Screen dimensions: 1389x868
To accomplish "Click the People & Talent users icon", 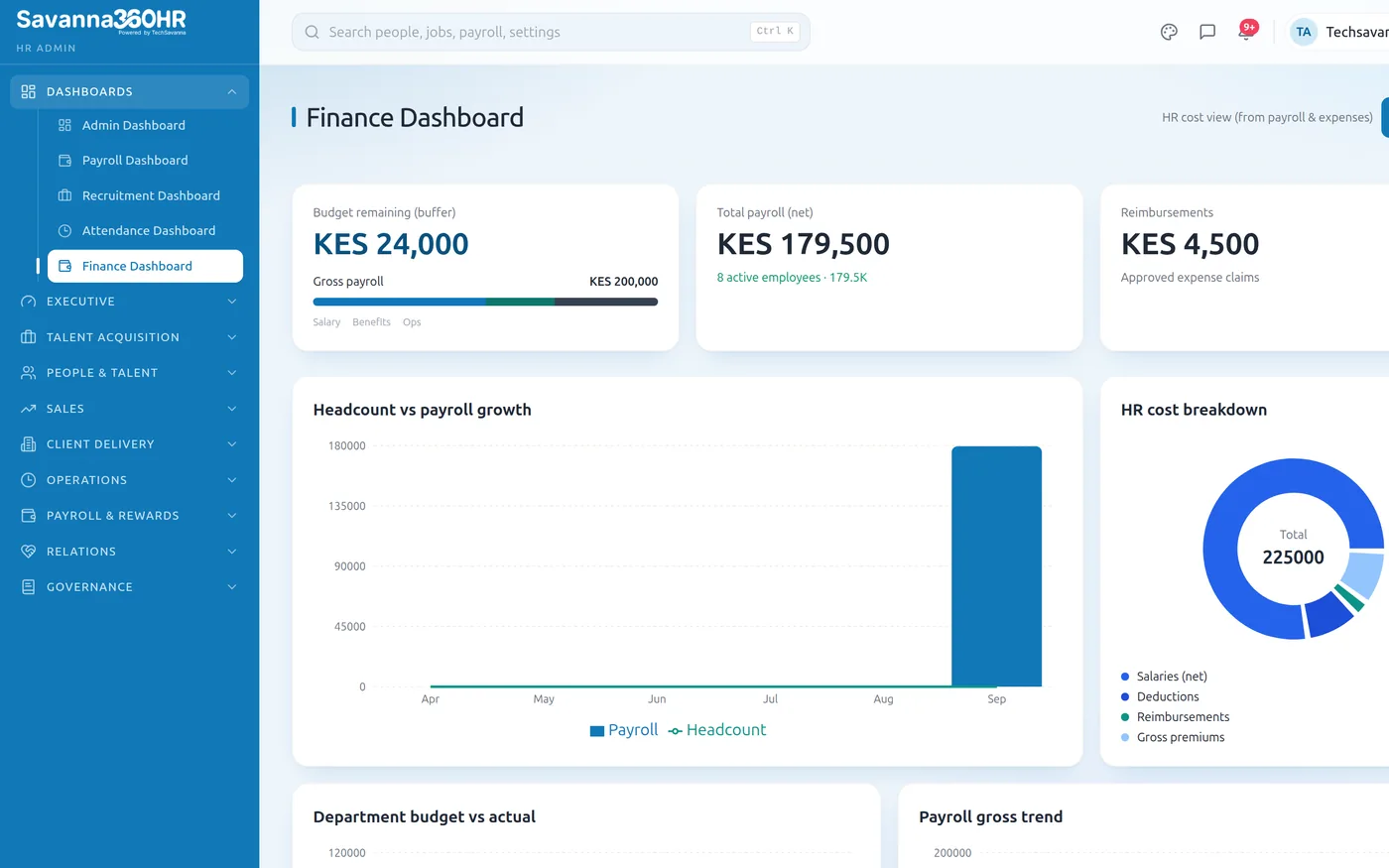I will (28, 373).
